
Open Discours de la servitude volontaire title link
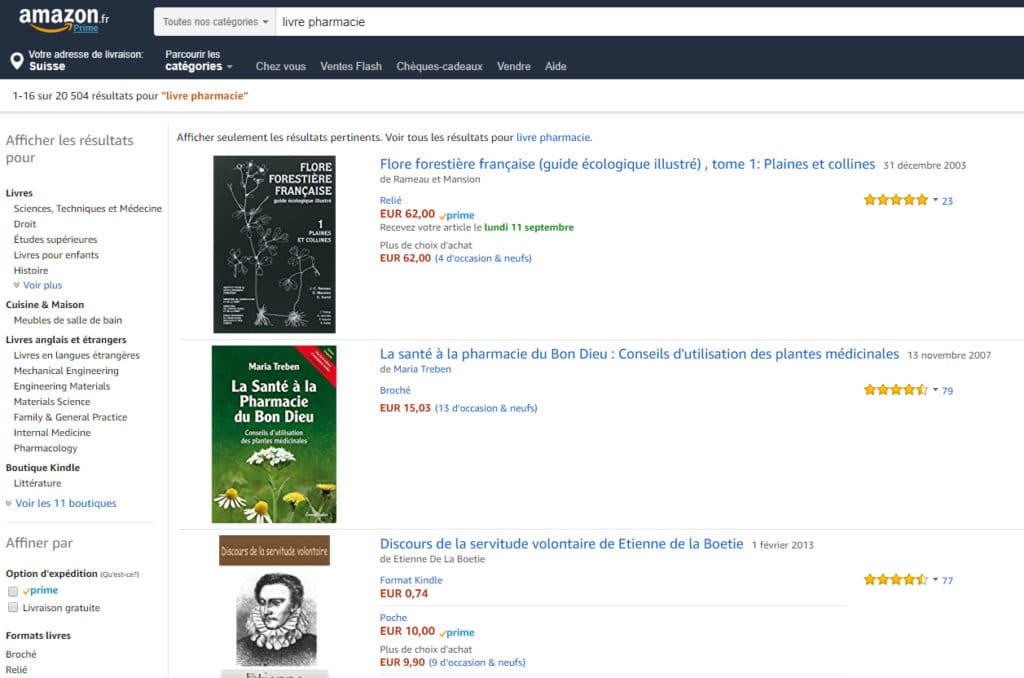click(562, 544)
